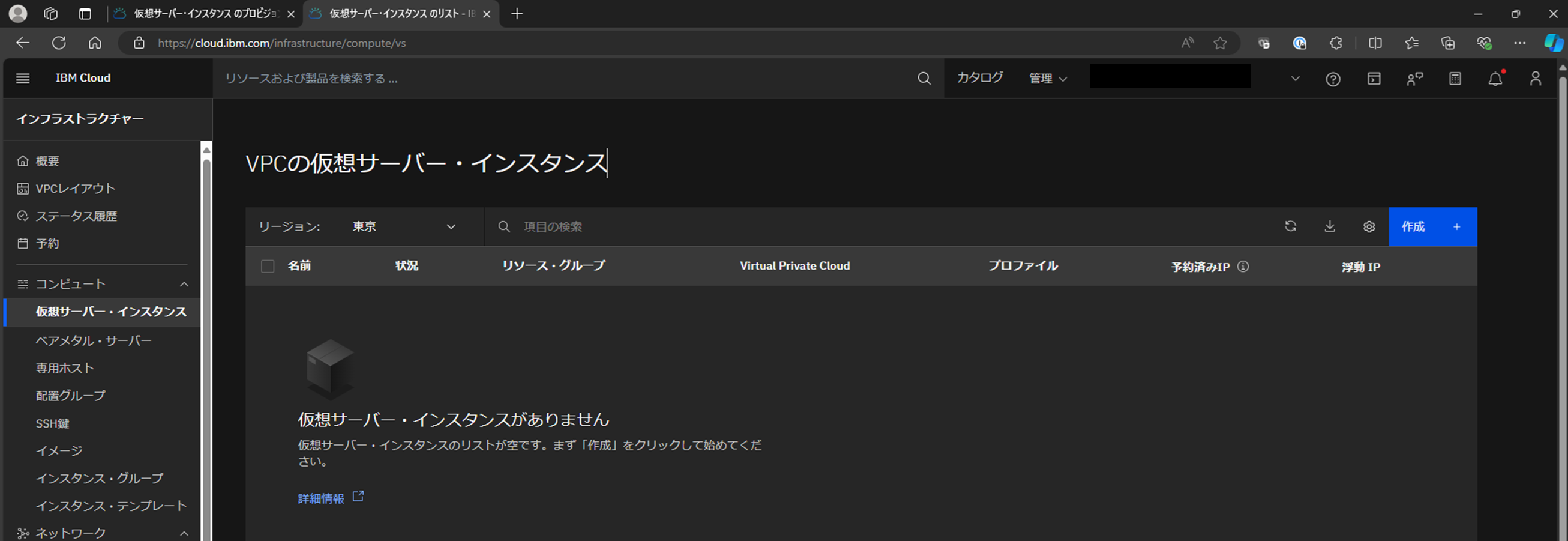Open the chat support icon
Image resolution: width=1568 pixels, height=541 pixels.
(1414, 79)
